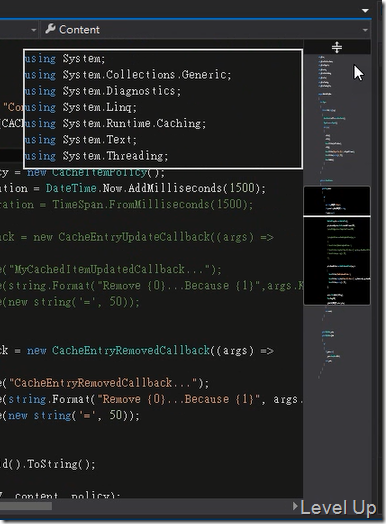Click the highlighted viewport in the minimap scrollbar
This screenshot has height=524, width=386.
point(337,246)
